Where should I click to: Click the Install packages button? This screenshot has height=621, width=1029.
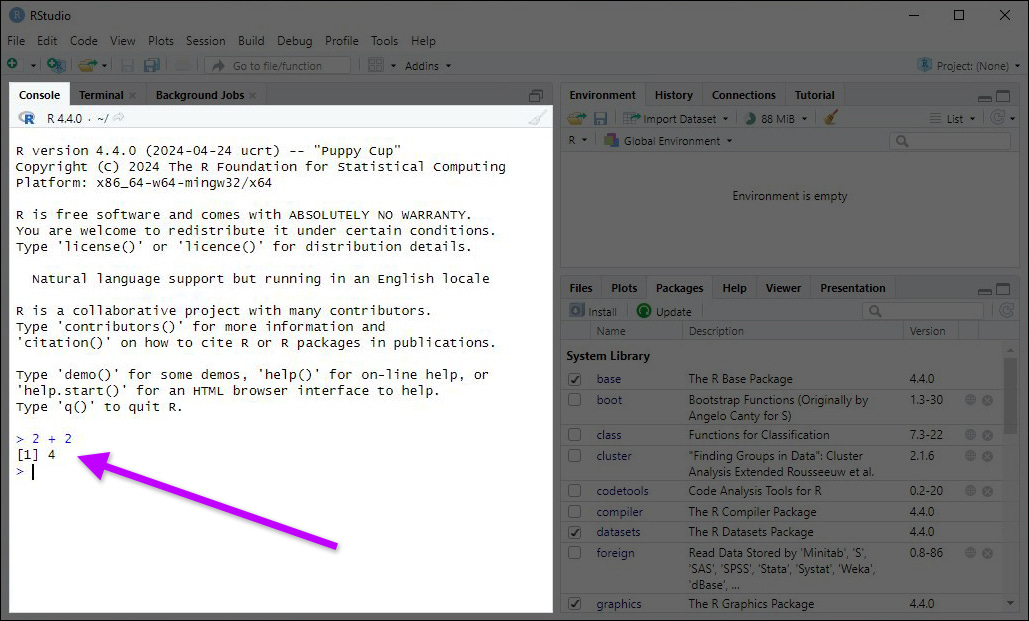pos(593,311)
